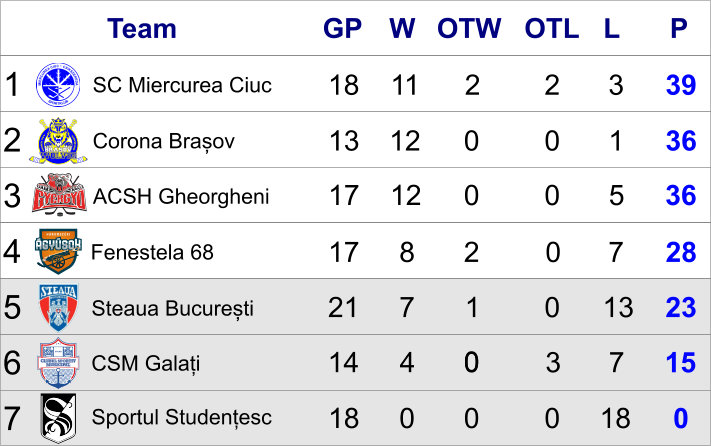
Task: Select the Sportul Studențesc black-white logo
Action: click(58, 417)
